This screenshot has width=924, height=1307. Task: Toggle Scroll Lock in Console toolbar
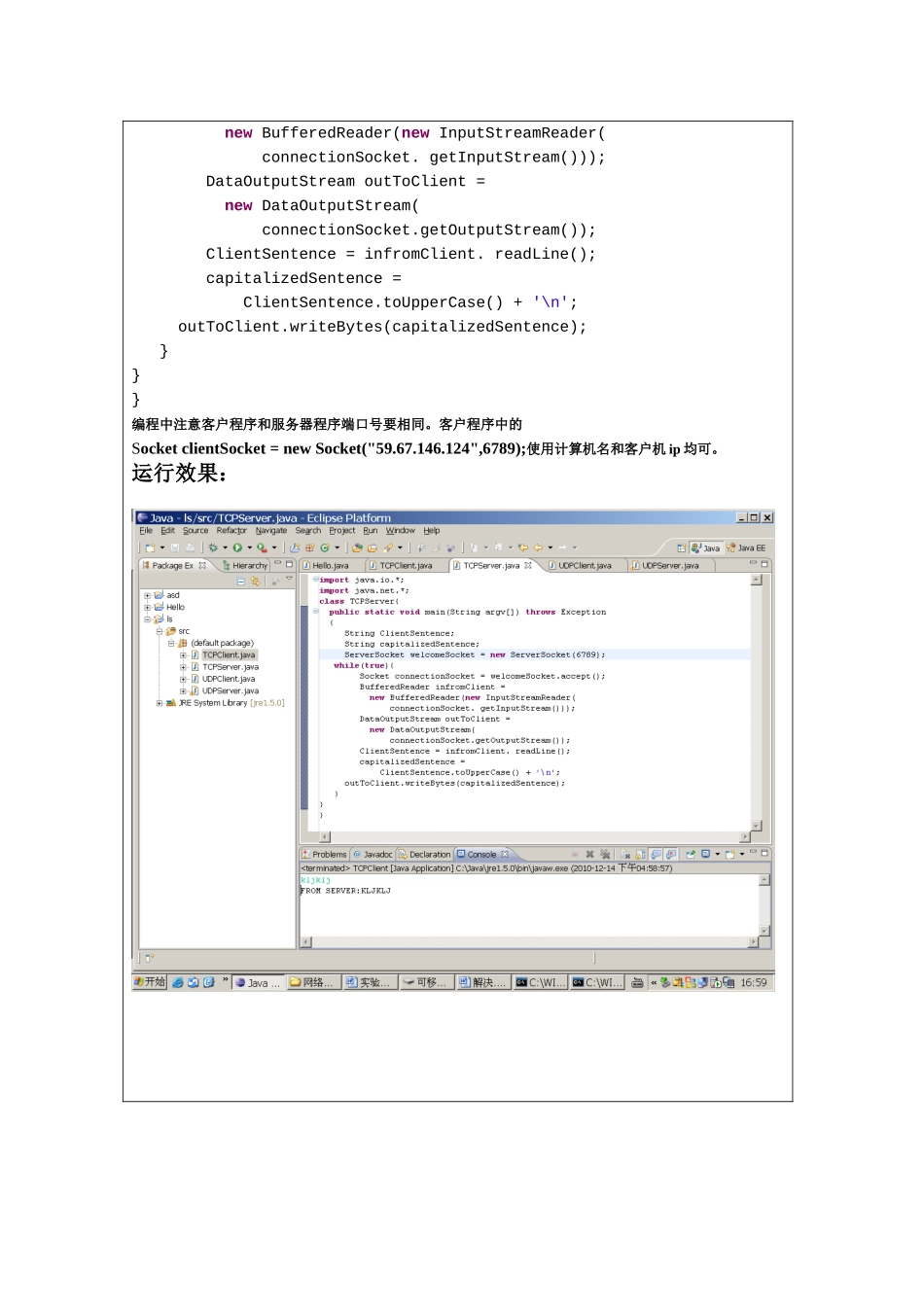pyautogui.click(x=640, y=854)
